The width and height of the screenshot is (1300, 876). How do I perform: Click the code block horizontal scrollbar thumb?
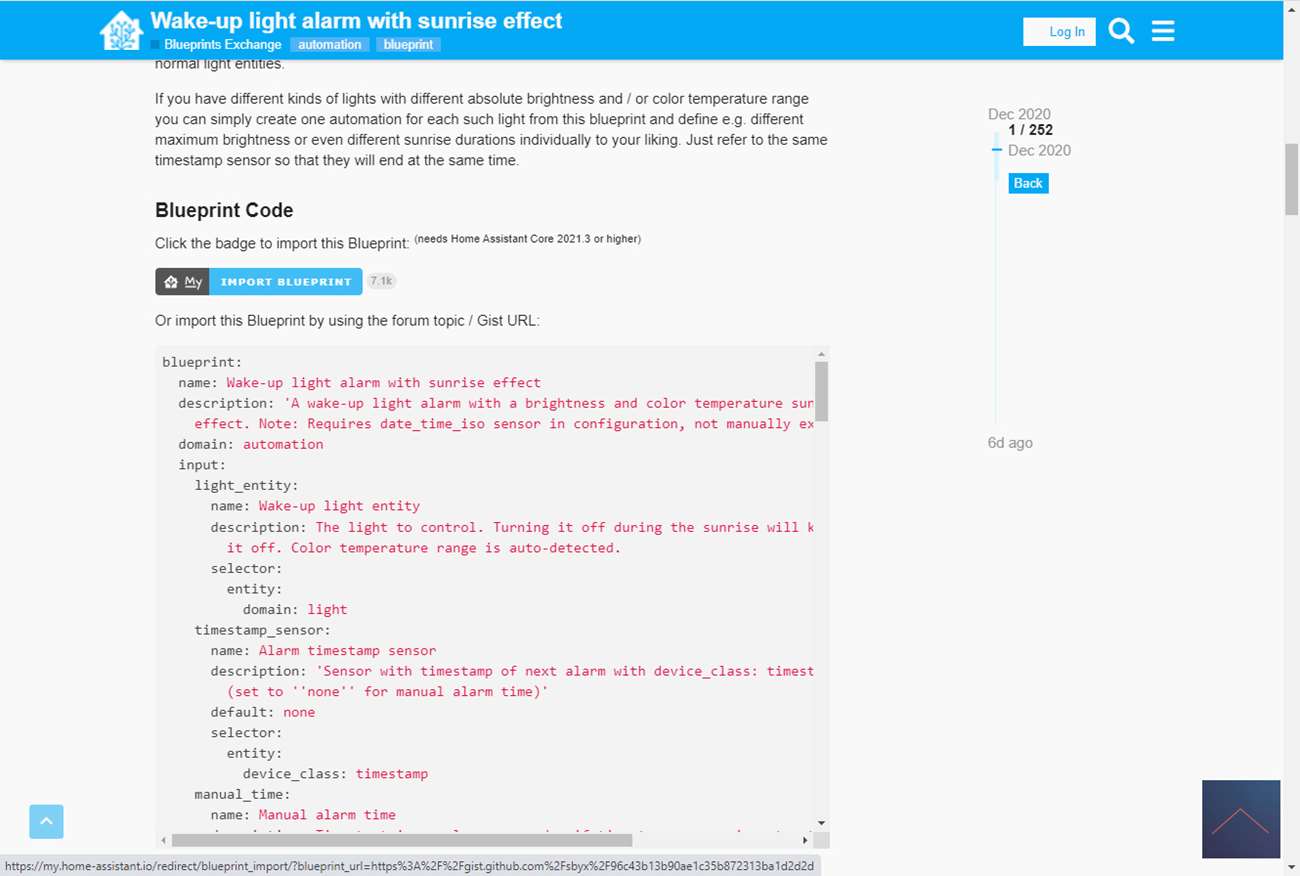click(402, 840)
